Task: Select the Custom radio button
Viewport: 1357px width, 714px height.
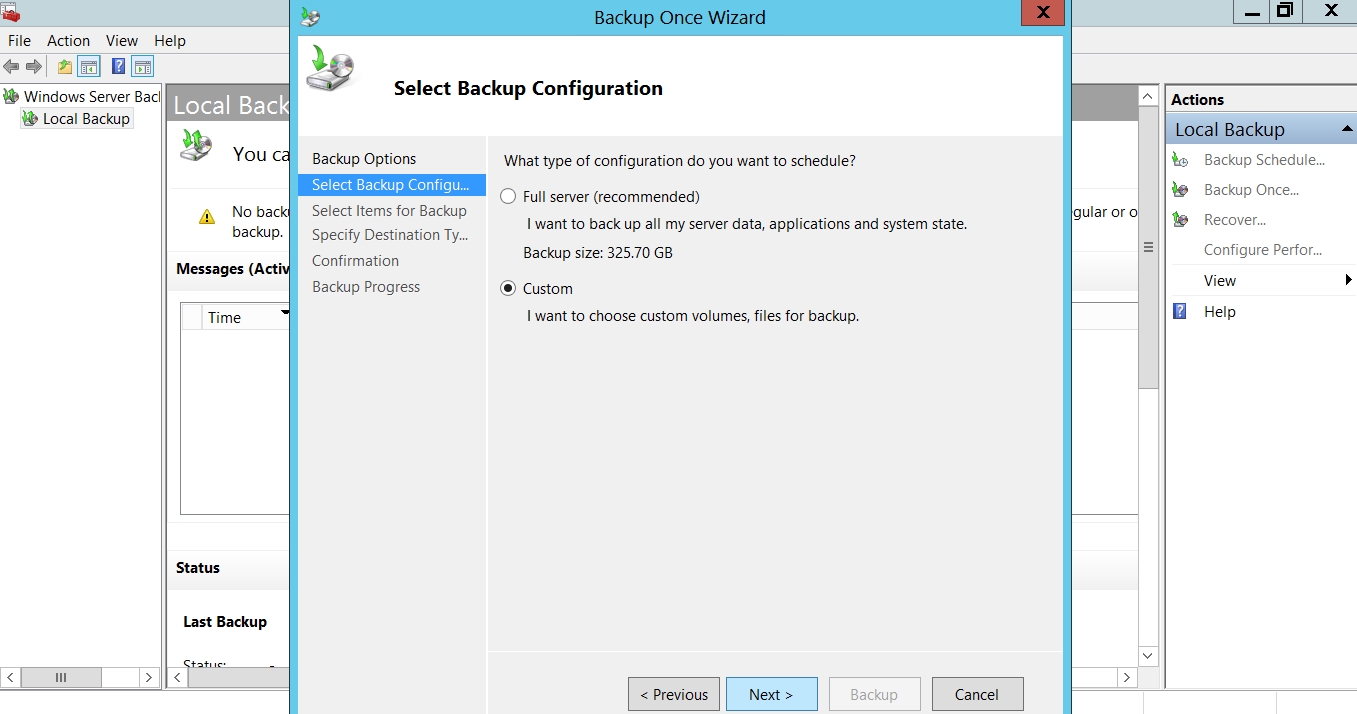Action: 508,289
